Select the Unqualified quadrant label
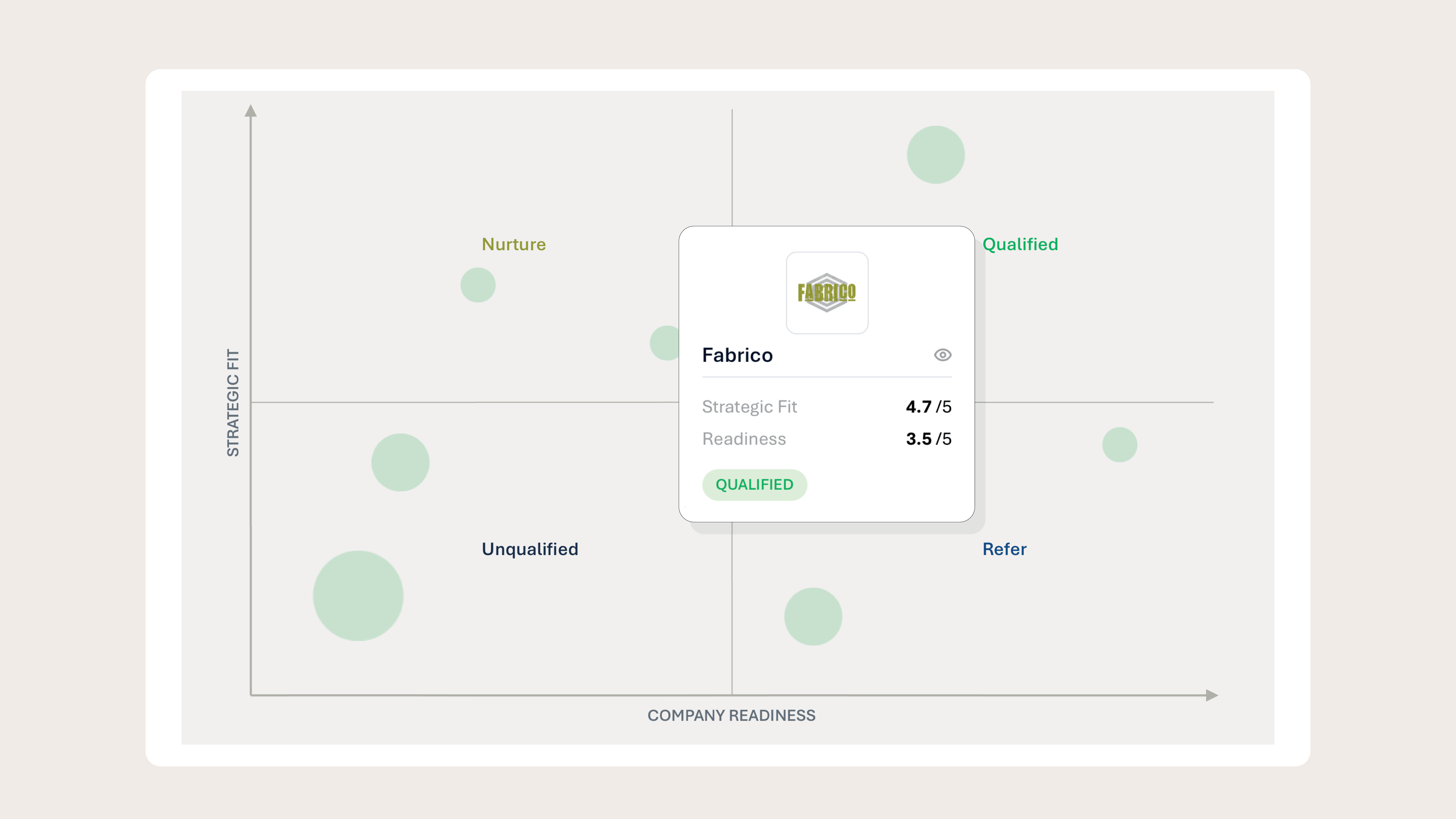 point(530,549)
